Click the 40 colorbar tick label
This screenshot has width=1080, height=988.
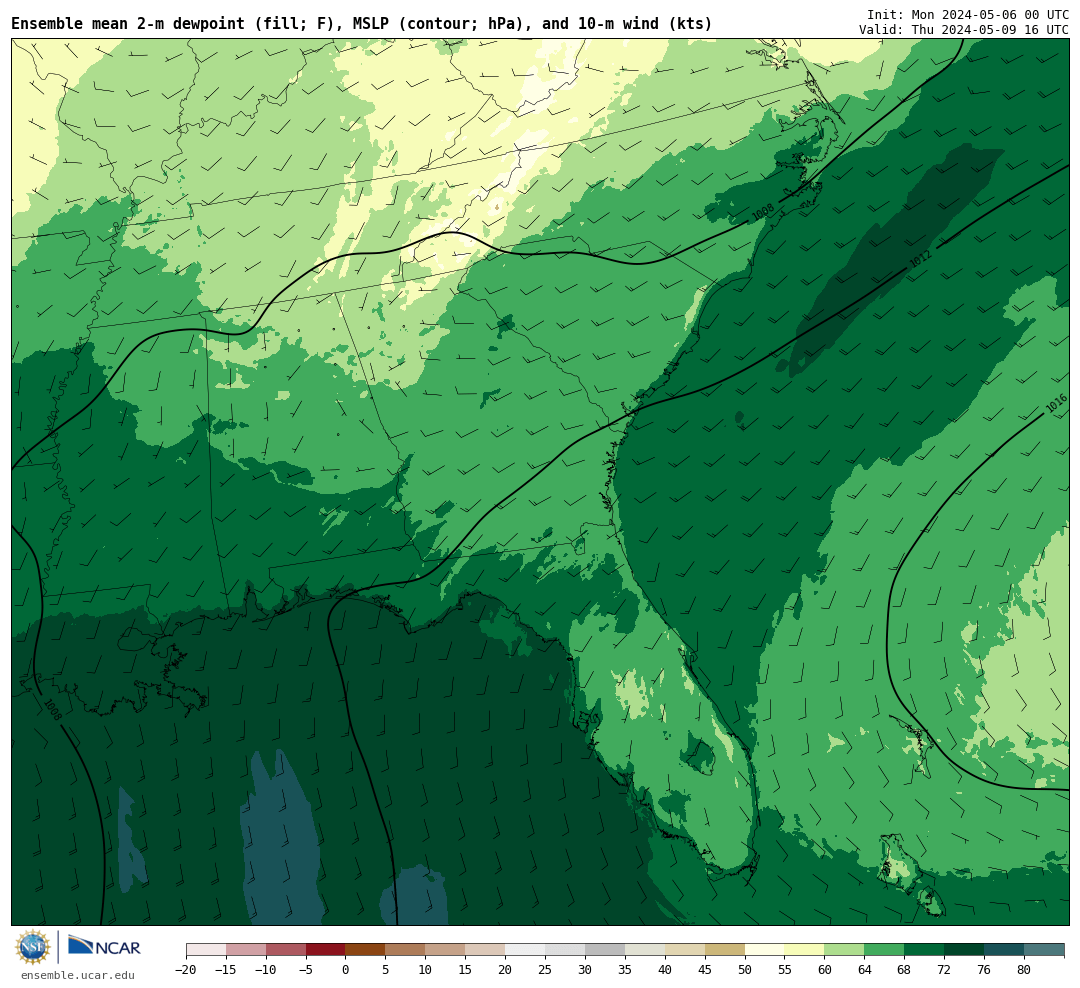(665, 970)
